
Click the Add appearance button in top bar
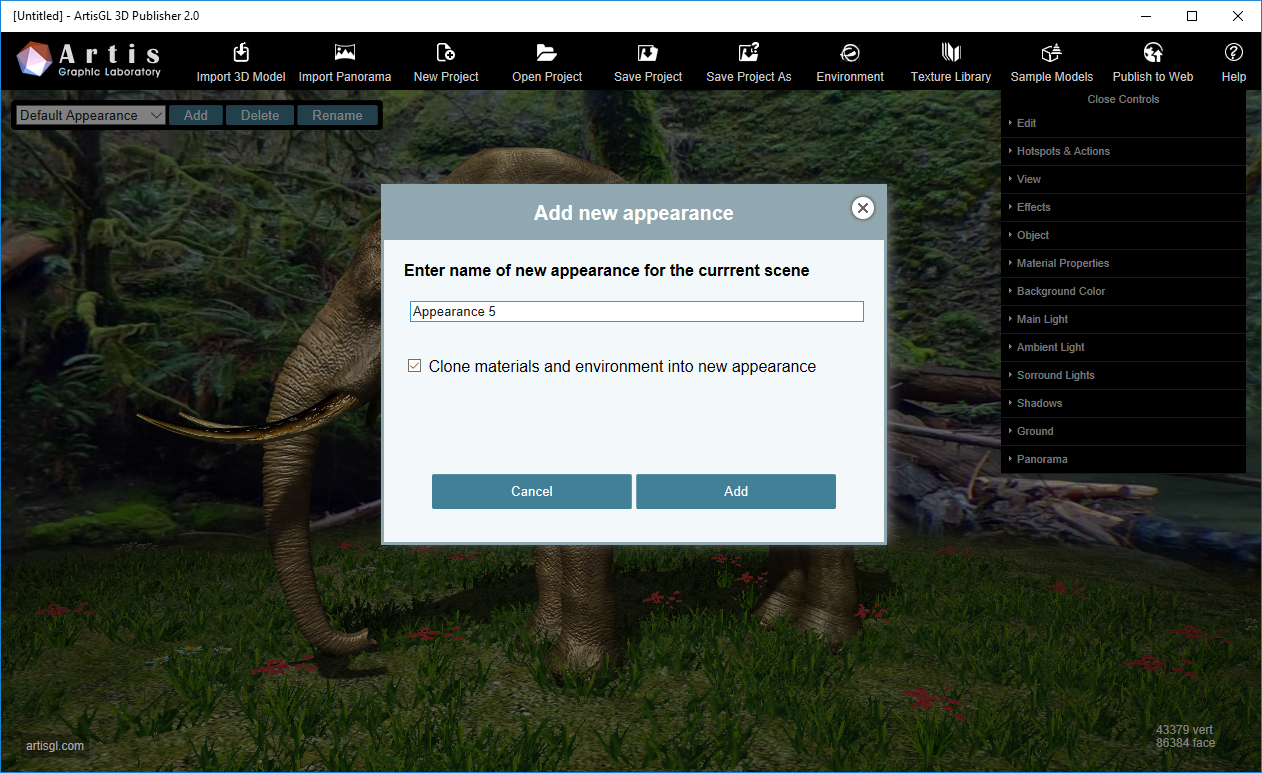point(196,115)
